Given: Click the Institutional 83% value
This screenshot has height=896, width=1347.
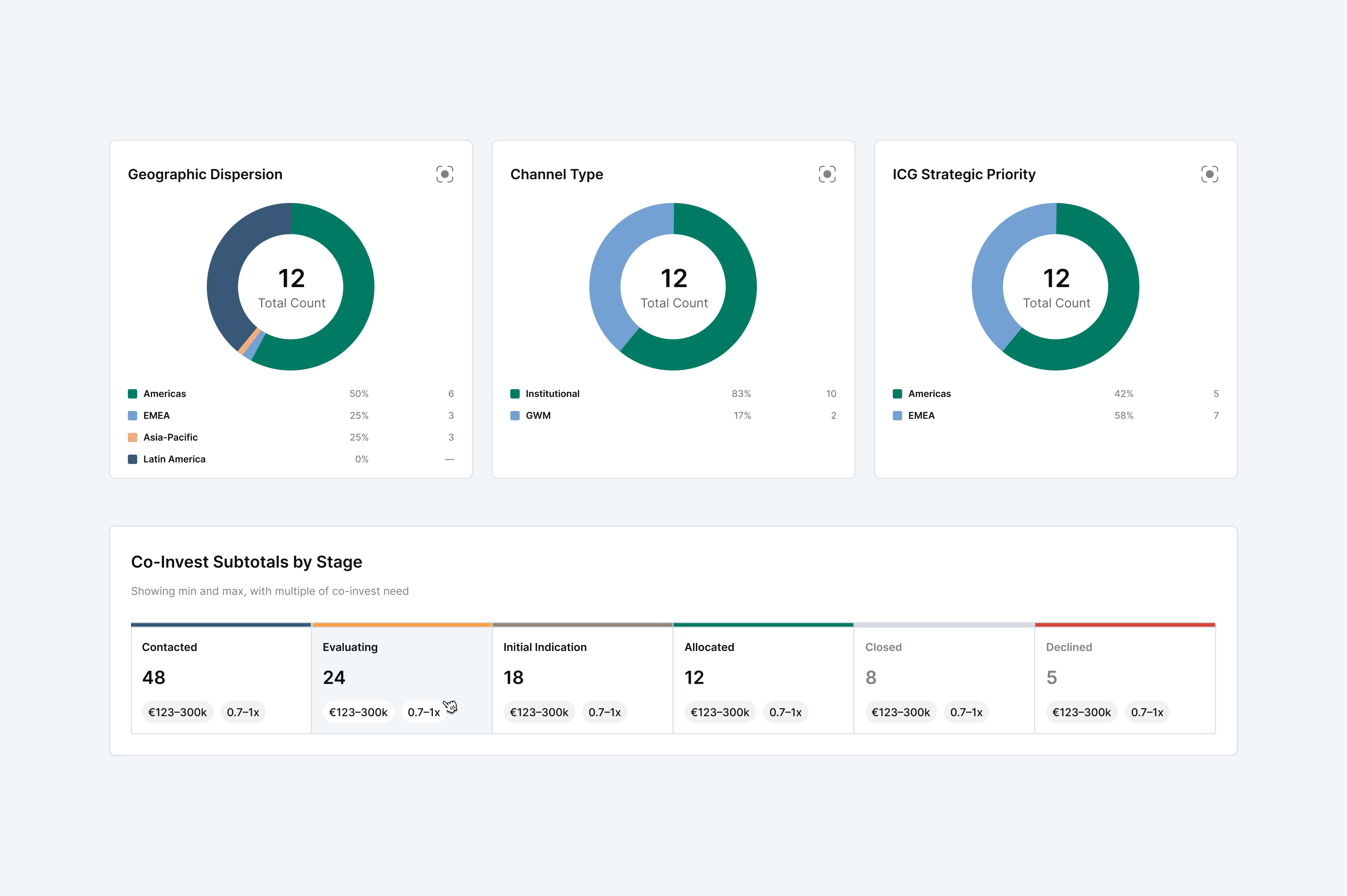Looking at the screenshot, I should [742, 394].
